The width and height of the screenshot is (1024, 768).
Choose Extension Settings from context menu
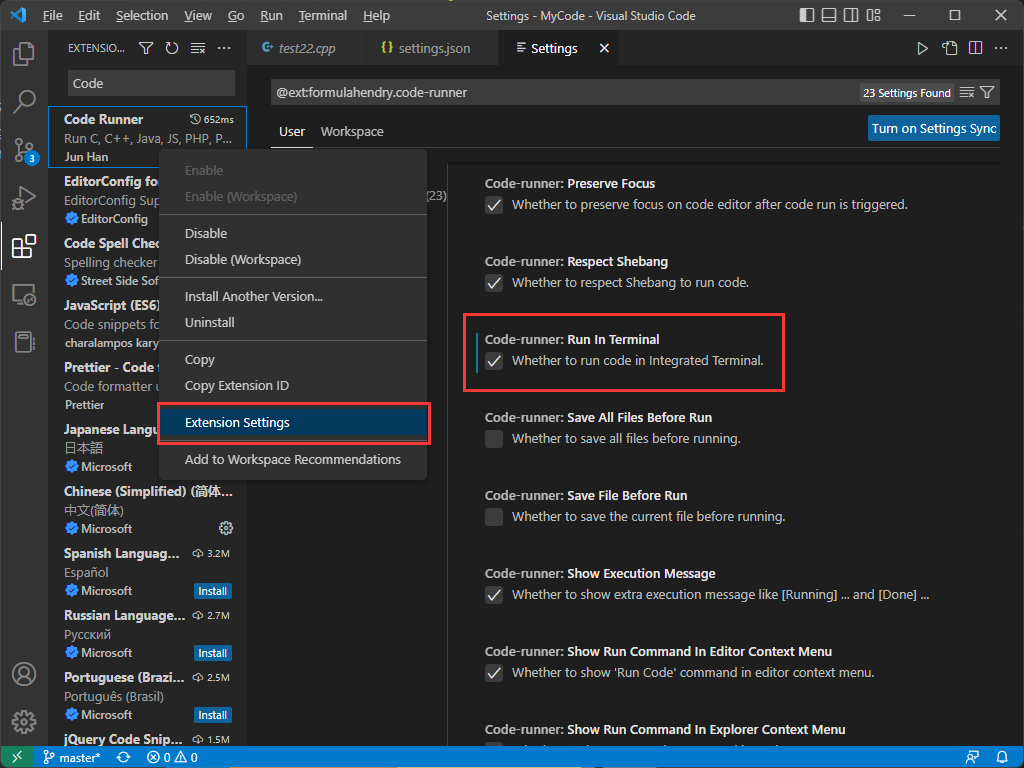click(x=293, y=423)
